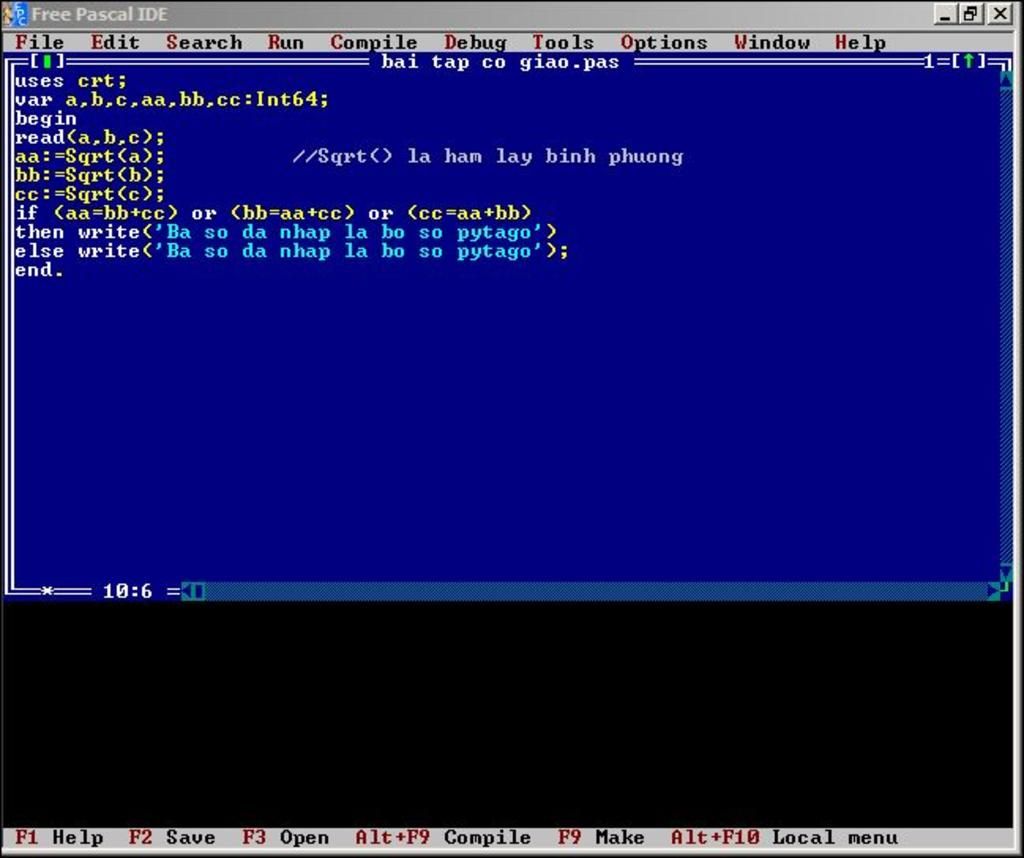The image size is (1024, 858).
Task: Minimize the Free Pascal IDE window
Action: [946, 14]
